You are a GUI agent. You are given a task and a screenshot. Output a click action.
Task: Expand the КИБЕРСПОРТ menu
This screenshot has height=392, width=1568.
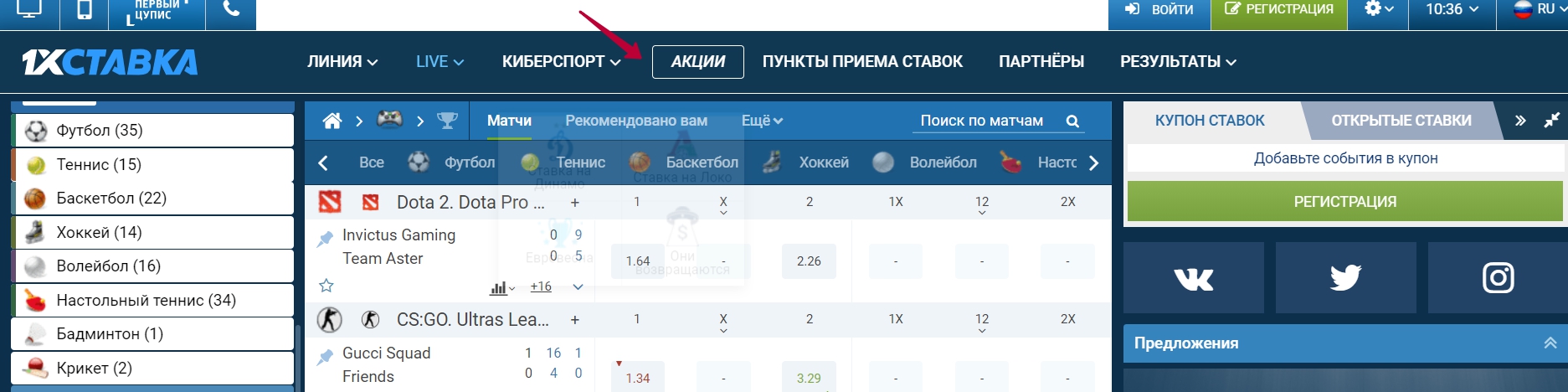[562, 62]
